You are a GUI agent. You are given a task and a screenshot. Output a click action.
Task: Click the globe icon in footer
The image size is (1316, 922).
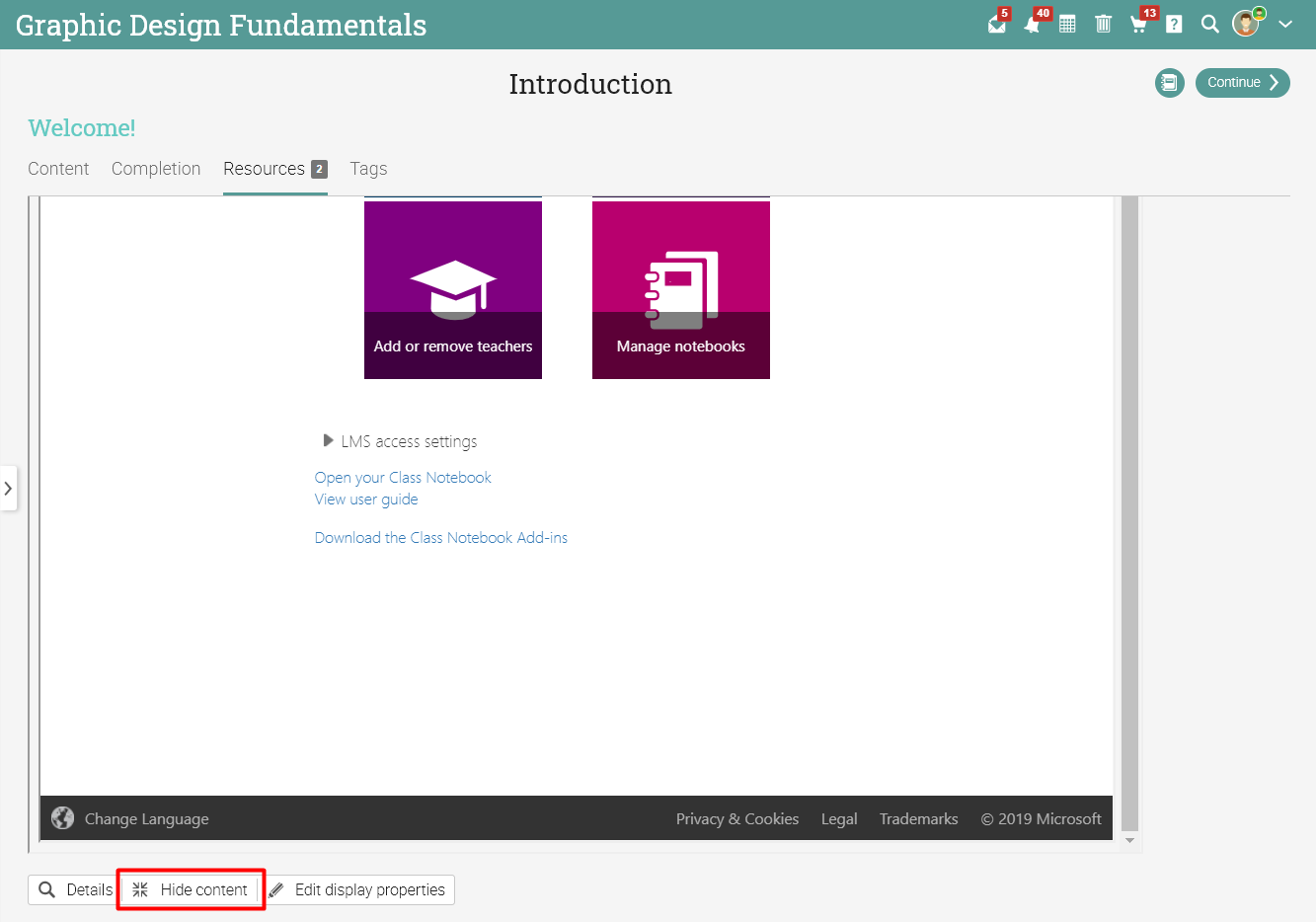[63, 818]
